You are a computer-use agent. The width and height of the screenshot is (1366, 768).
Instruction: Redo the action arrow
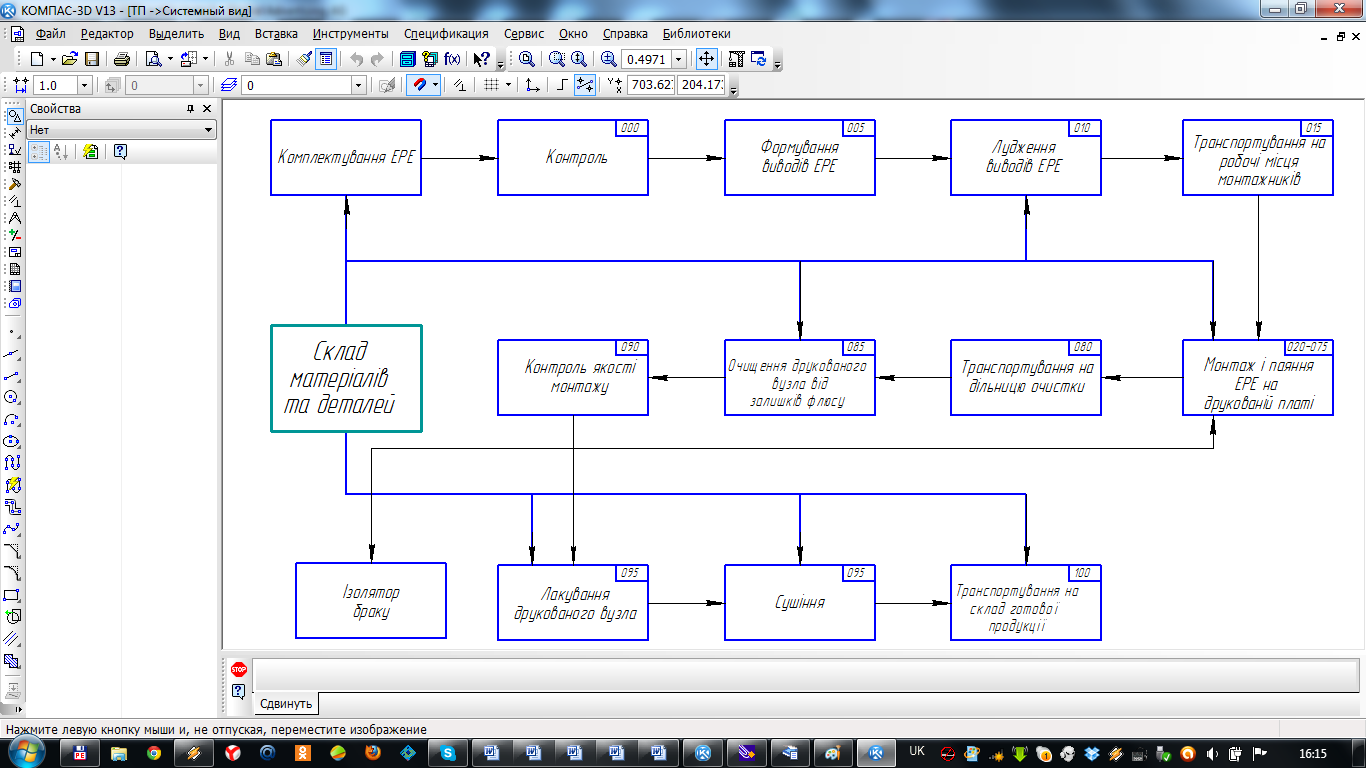pos(378,59)
